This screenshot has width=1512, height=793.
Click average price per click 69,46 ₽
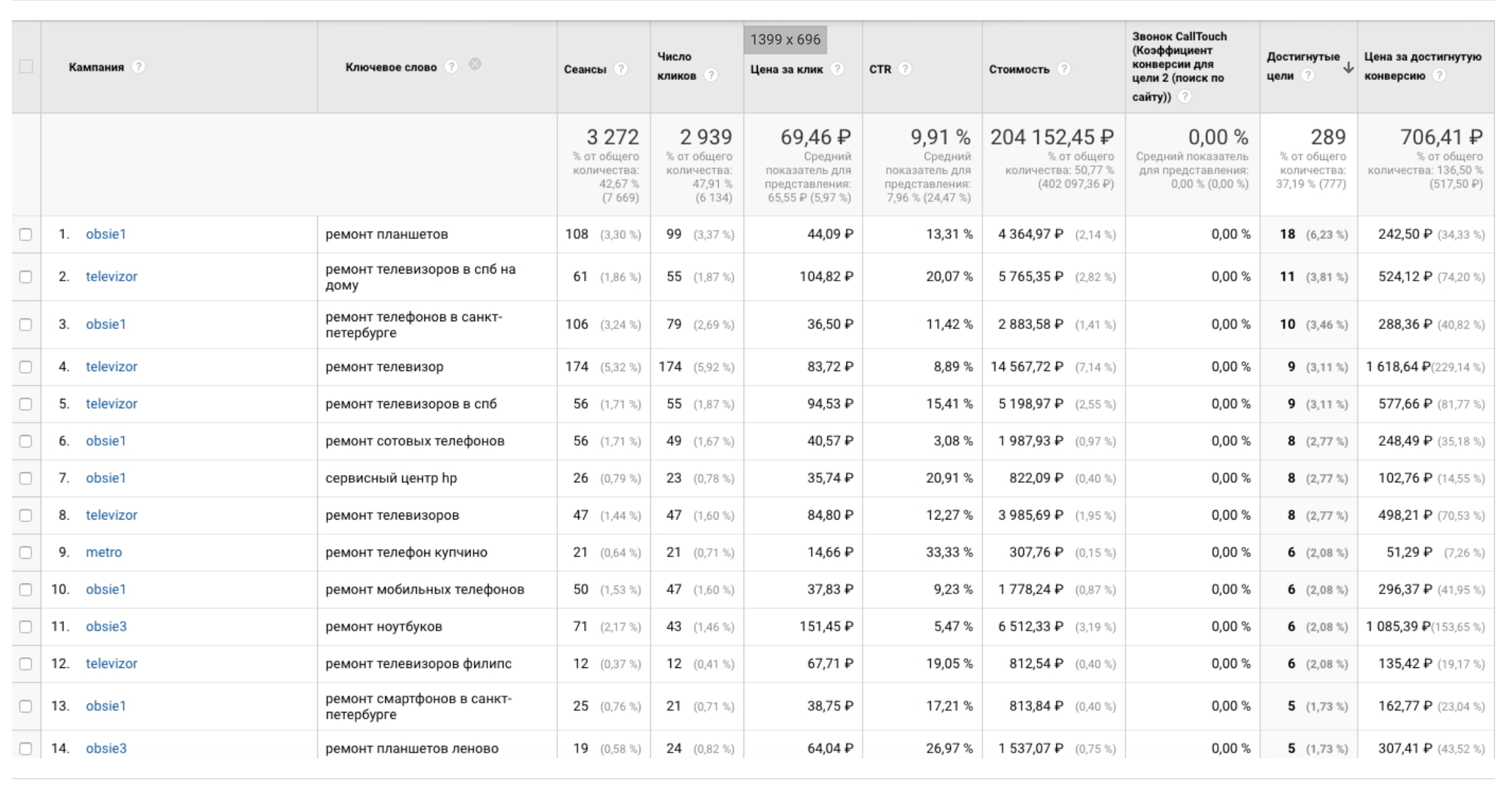click(816, 137)
